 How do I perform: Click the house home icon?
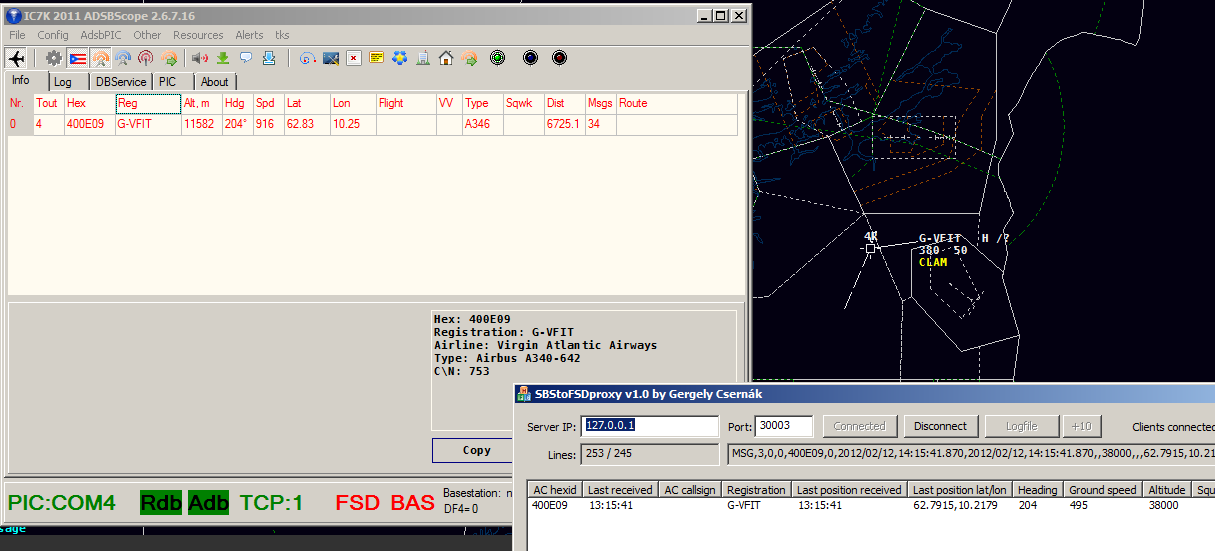(x=446, y=58)
